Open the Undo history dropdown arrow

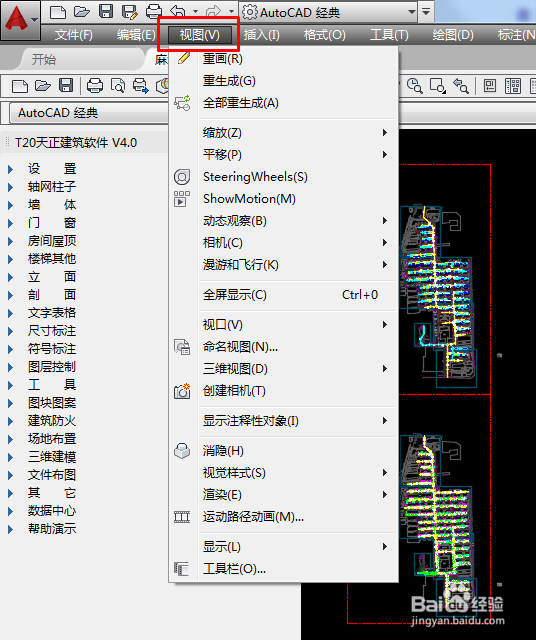pos(196,12)
